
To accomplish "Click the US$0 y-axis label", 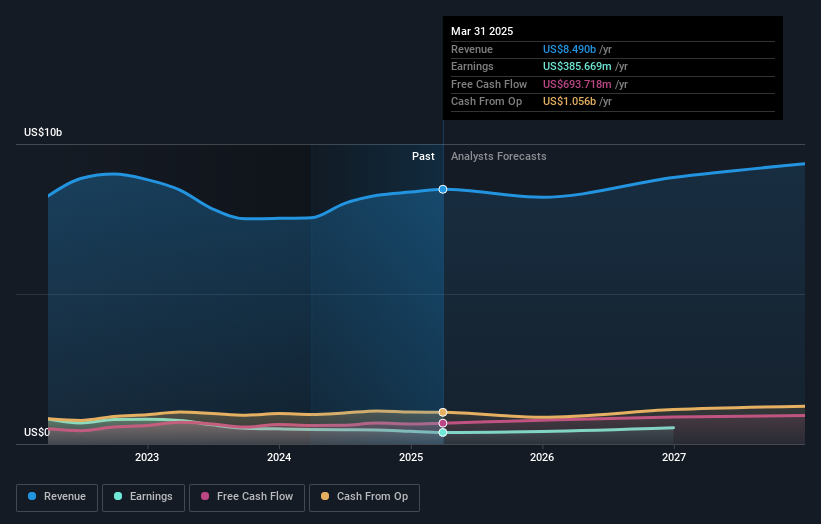I will tap(37, 432).
